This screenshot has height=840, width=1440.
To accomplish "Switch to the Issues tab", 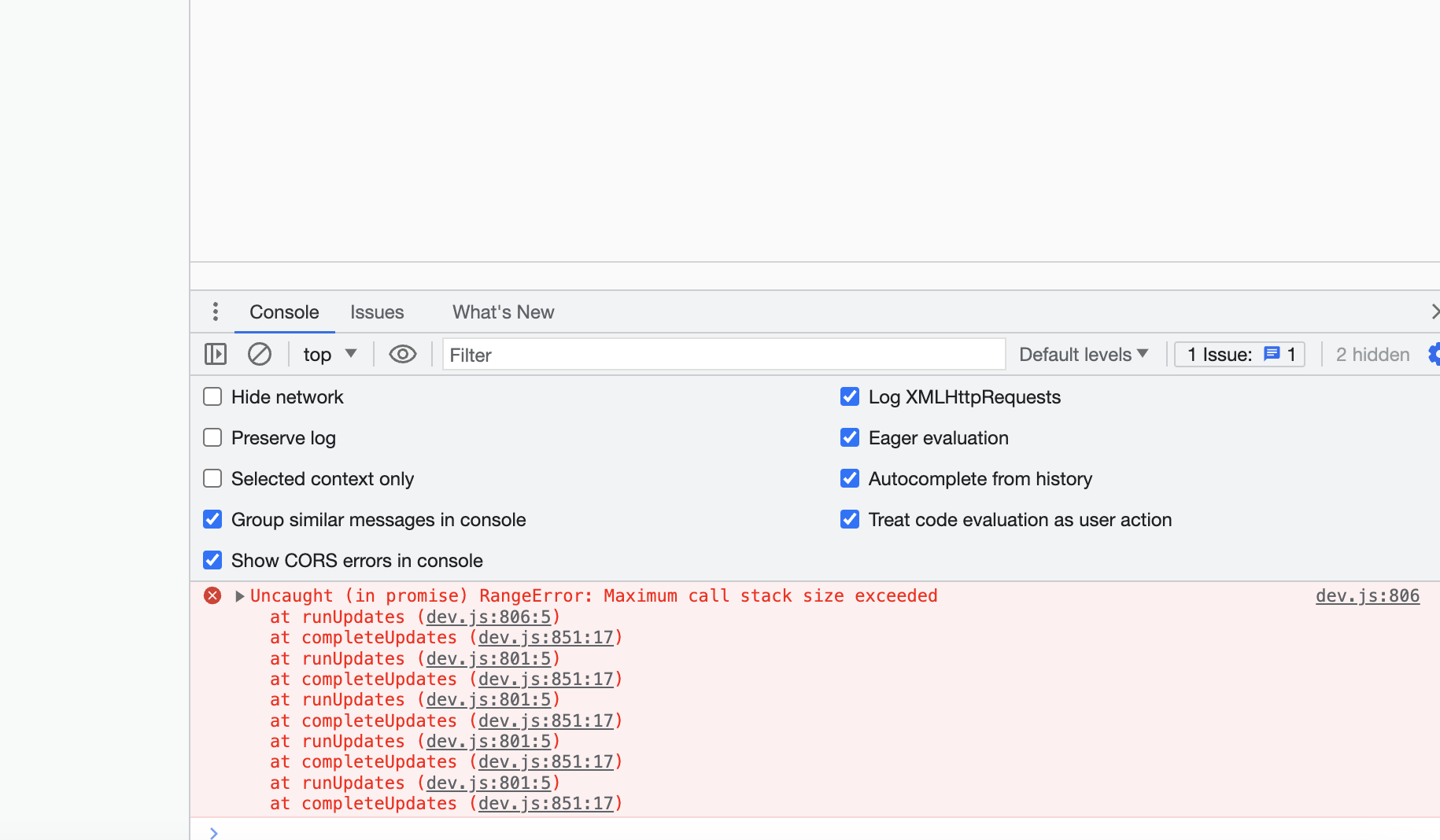I will (377, 311).
